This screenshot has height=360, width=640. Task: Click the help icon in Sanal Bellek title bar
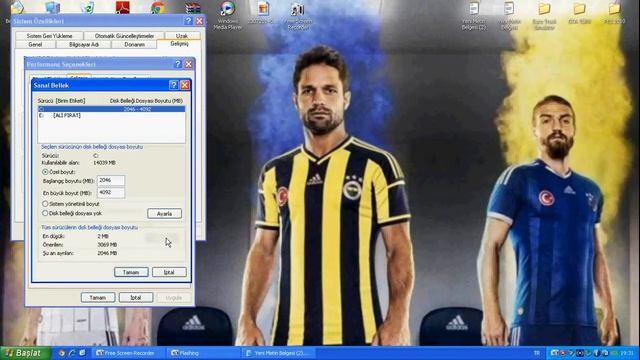pyautogui.click(x=173, y=85)
